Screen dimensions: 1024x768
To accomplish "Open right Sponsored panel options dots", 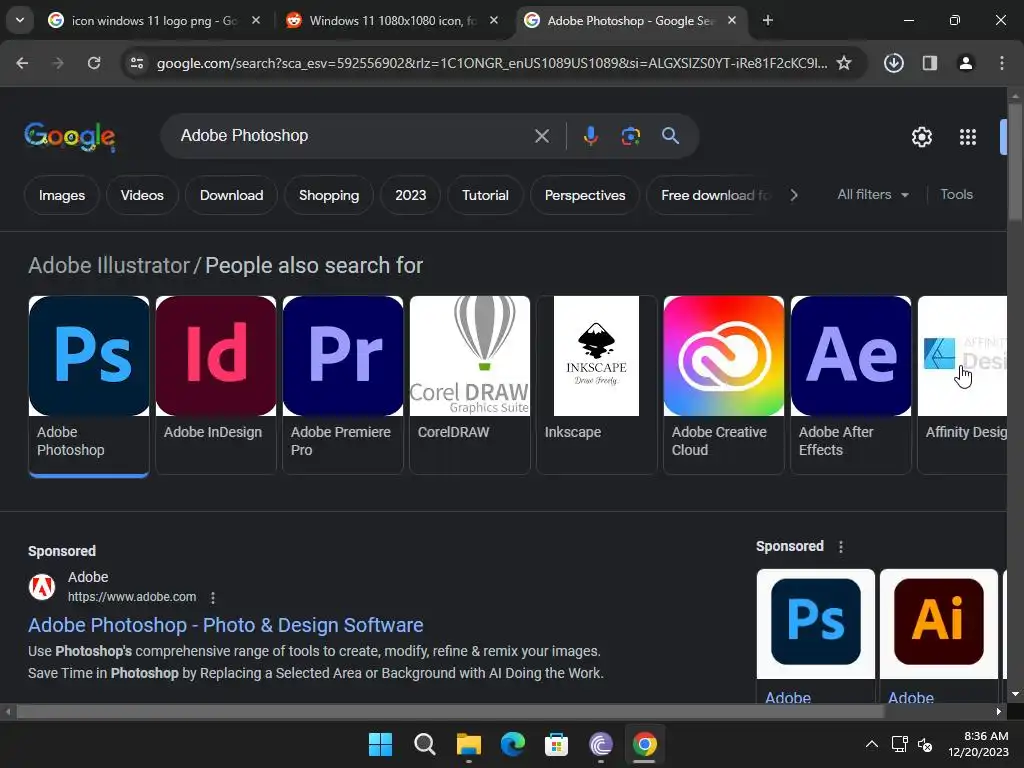I will pyautogui.click(x=841, y=547).
